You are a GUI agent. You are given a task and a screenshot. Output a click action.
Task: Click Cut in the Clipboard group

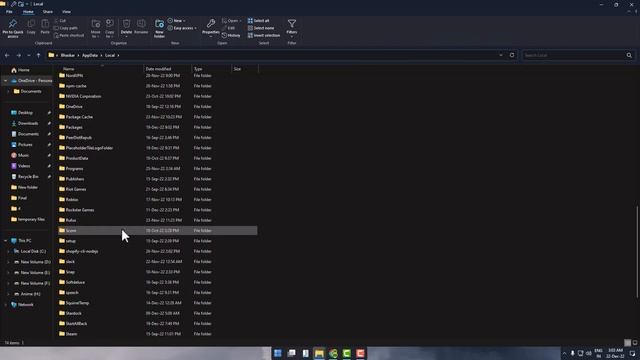coord(60,20)
